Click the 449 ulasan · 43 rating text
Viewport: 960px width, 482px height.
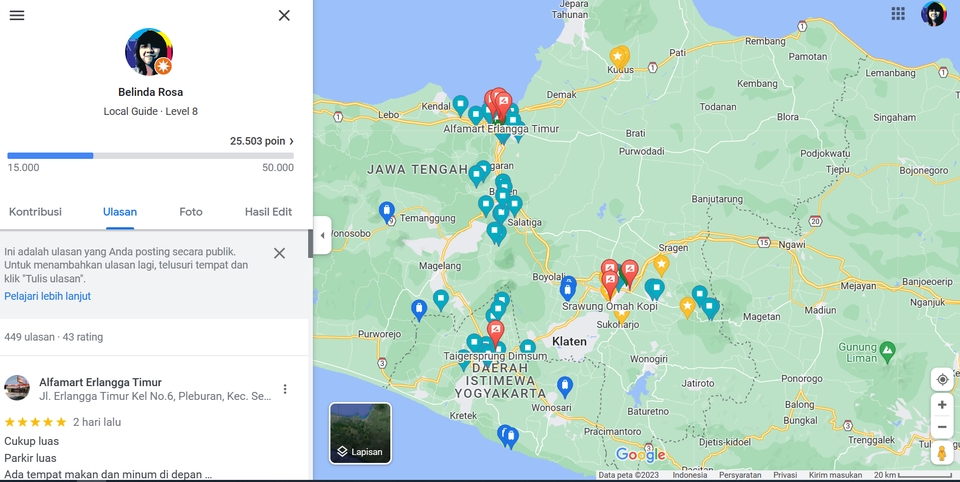pyautogui.click(x=54, y=337)
